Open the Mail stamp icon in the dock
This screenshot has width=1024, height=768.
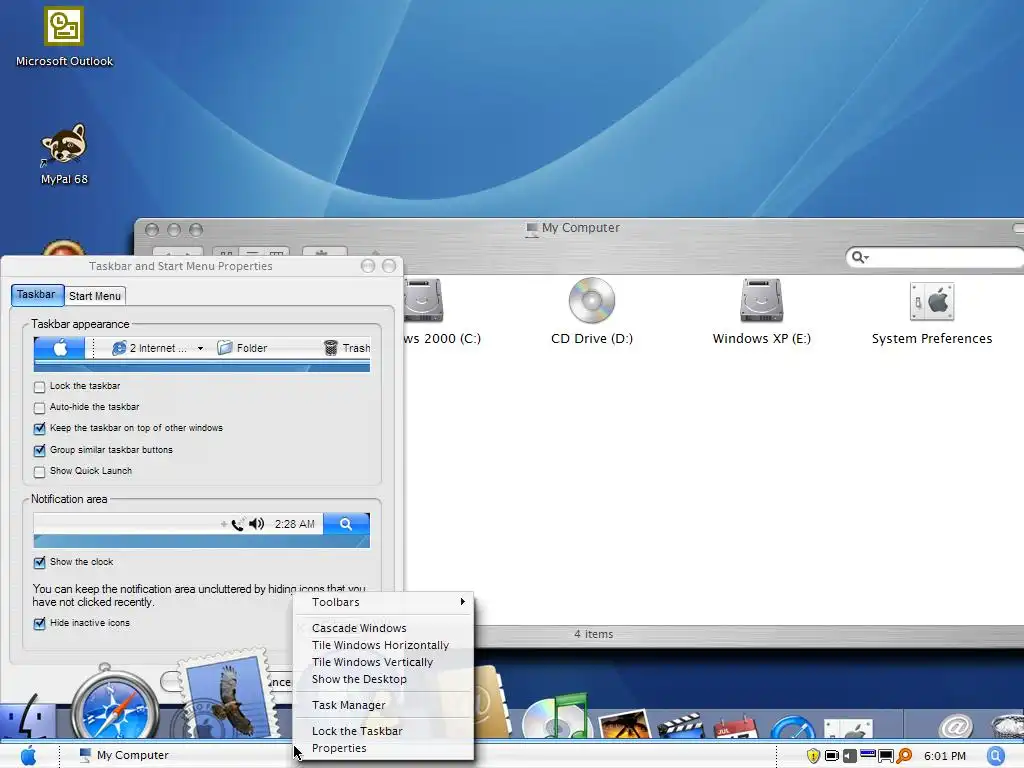coord(229,695)
